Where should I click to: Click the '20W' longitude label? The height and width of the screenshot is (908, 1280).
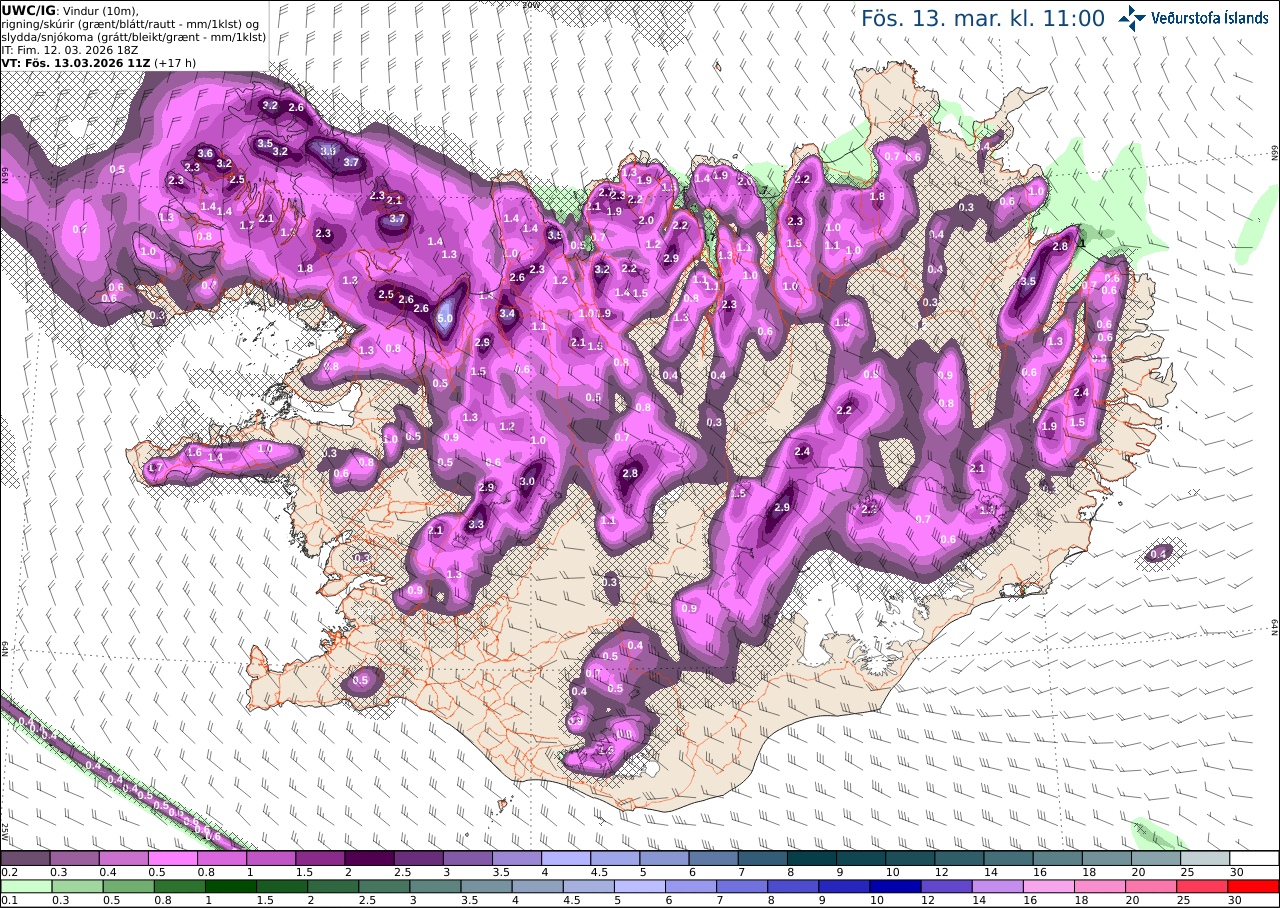tap(531, 4)
